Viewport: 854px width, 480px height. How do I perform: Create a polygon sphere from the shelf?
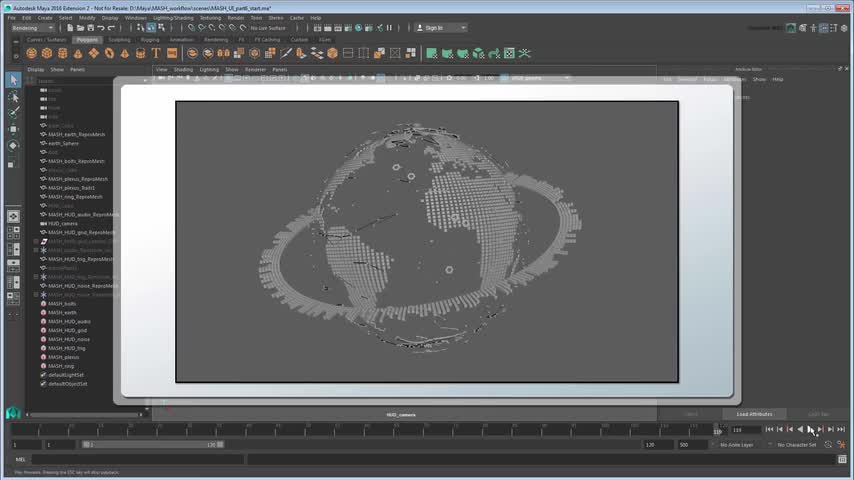click(31, 53)
